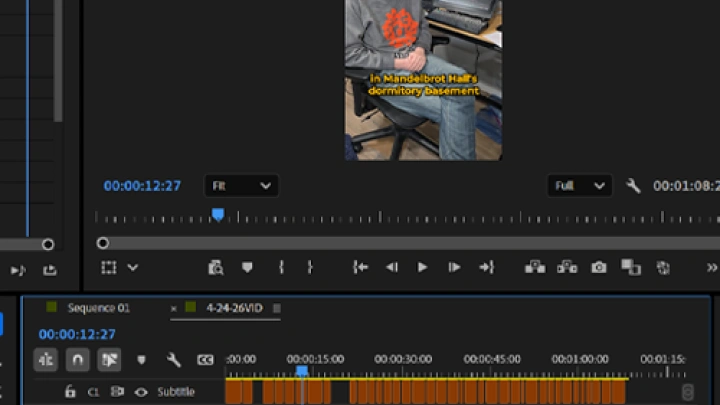Click the sync icon on Subtitle track

(x=117, y=392)
